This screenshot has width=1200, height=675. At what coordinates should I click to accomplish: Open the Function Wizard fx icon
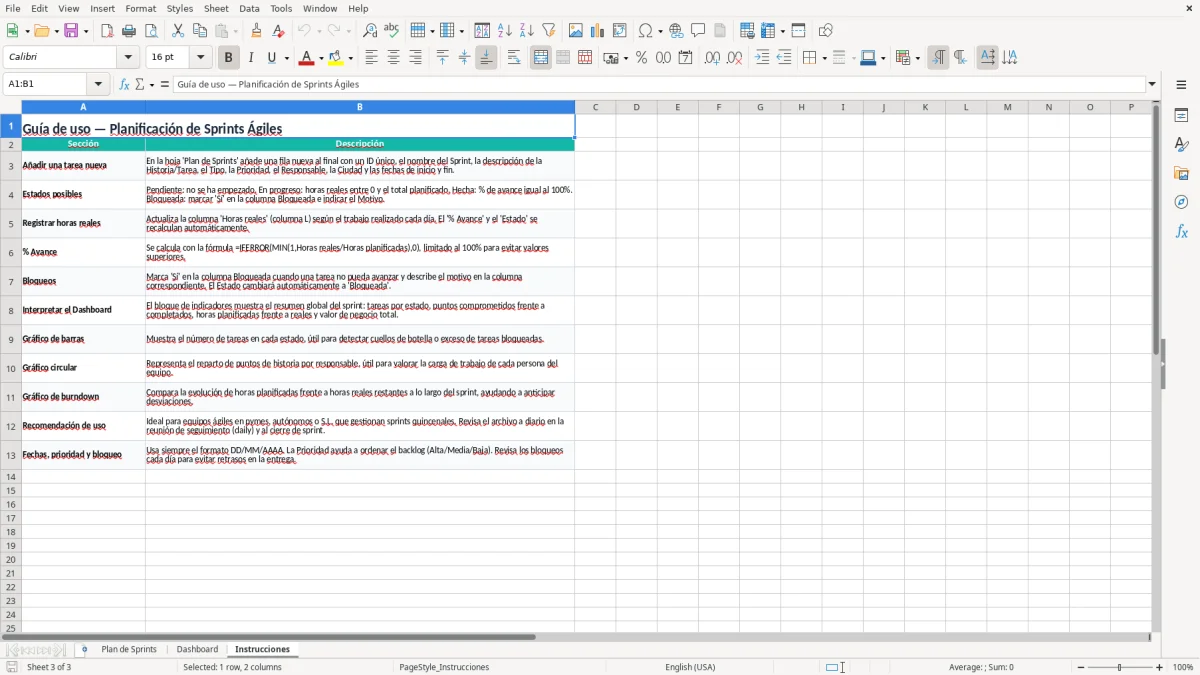coord(125,85)
